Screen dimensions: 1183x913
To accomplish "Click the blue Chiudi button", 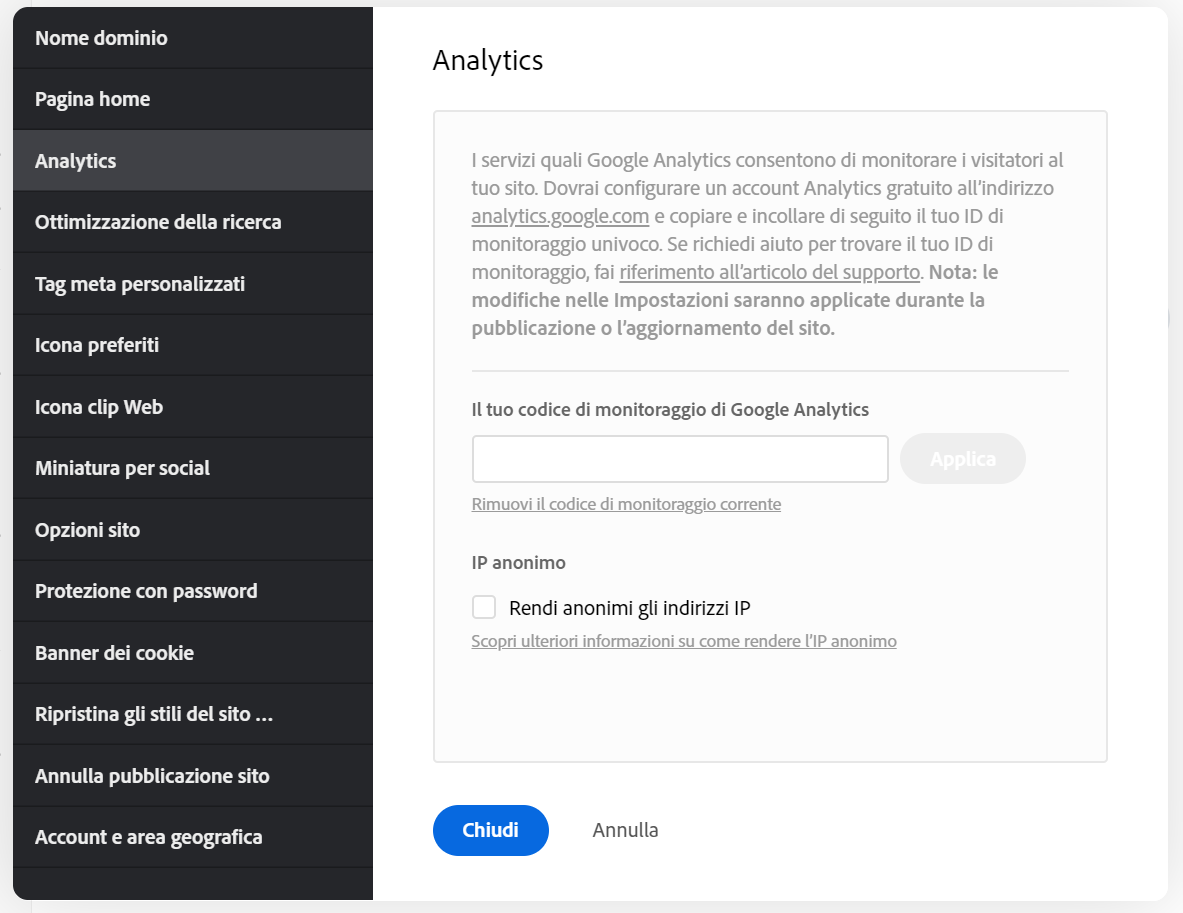I will [490, 830].
